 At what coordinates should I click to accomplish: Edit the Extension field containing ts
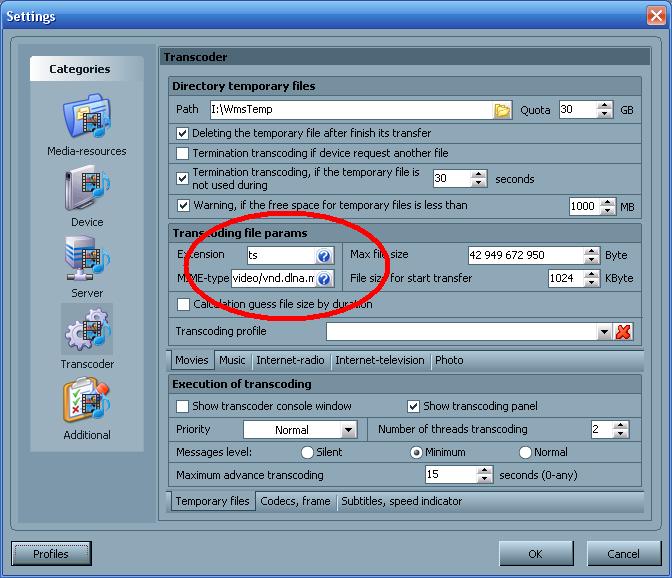point(282,256)
